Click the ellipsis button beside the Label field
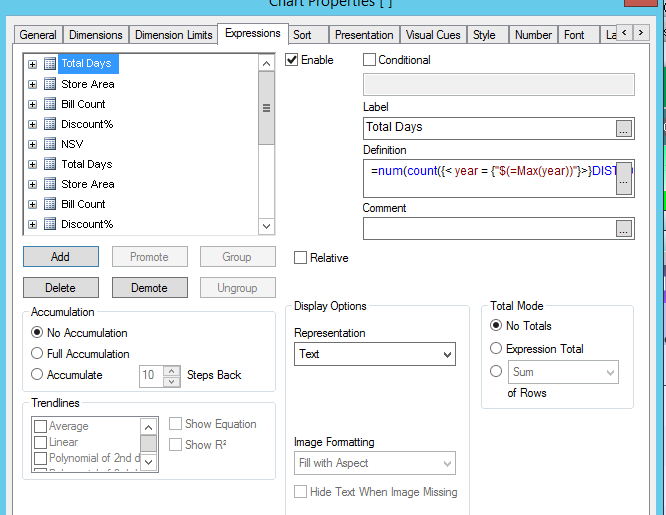 pyautogui.click(x=624, y=128)
